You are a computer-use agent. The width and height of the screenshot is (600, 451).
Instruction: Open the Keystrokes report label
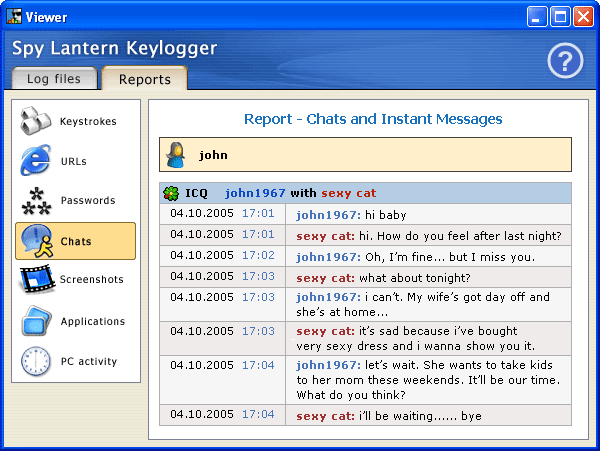(88, 121)
